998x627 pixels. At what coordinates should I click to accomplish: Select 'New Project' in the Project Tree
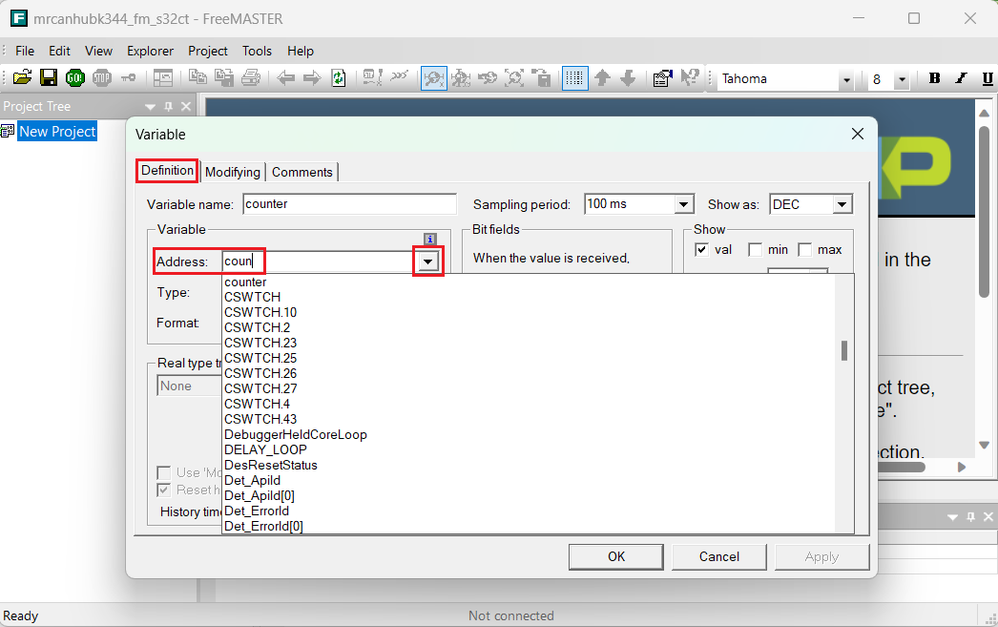pyautogui.click(x=57, y=131)
